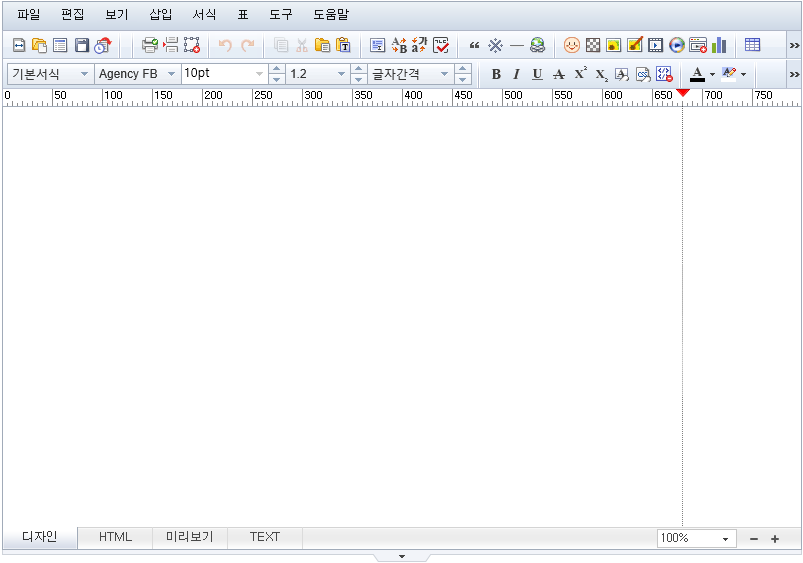This screenshot has width=803, height=563.
Task: Open highlight color dropdown arrow
Action: coord(744,75)
